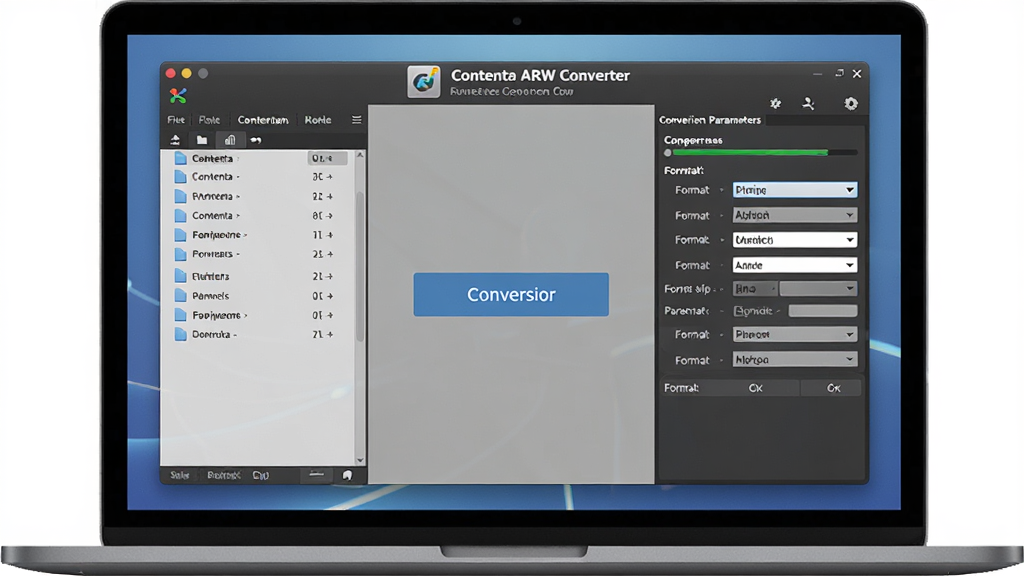Click the Contenta ARW Converter app icon
Viewport: 1024px width, 576px height.
point(424,82)
